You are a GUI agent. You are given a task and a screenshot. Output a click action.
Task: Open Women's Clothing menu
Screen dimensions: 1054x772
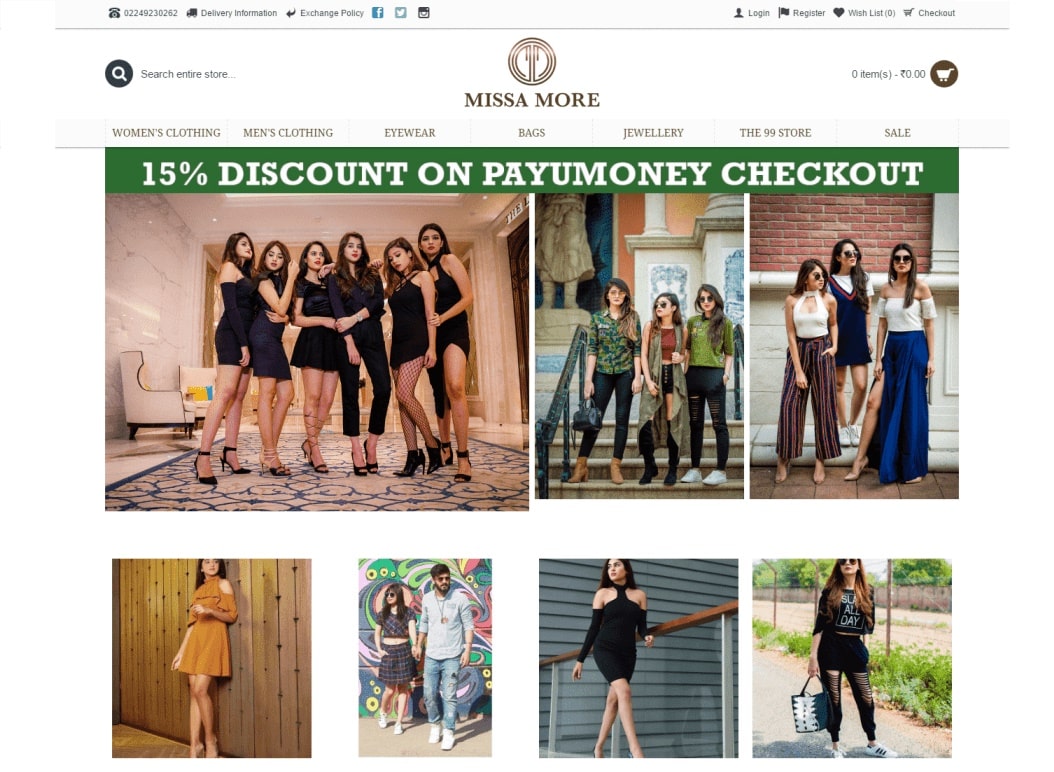tap(166, 133)
